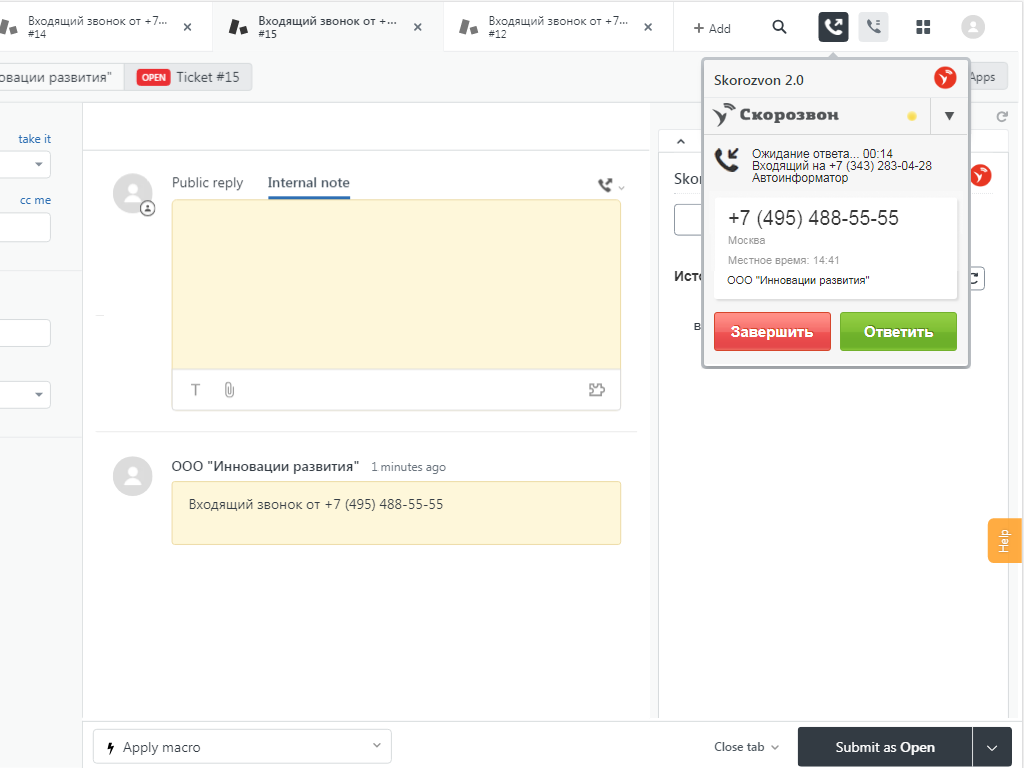Click the take it link
Screen dimensions: 1024x768
click(x=34, y=139)
